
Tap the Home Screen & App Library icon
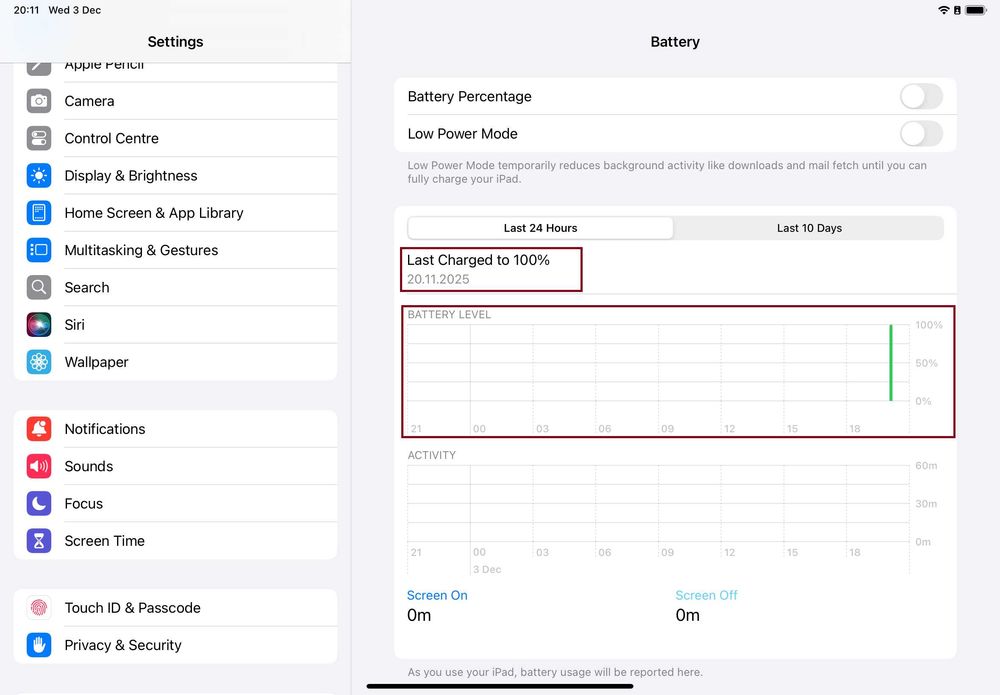(x=39, y=213)
